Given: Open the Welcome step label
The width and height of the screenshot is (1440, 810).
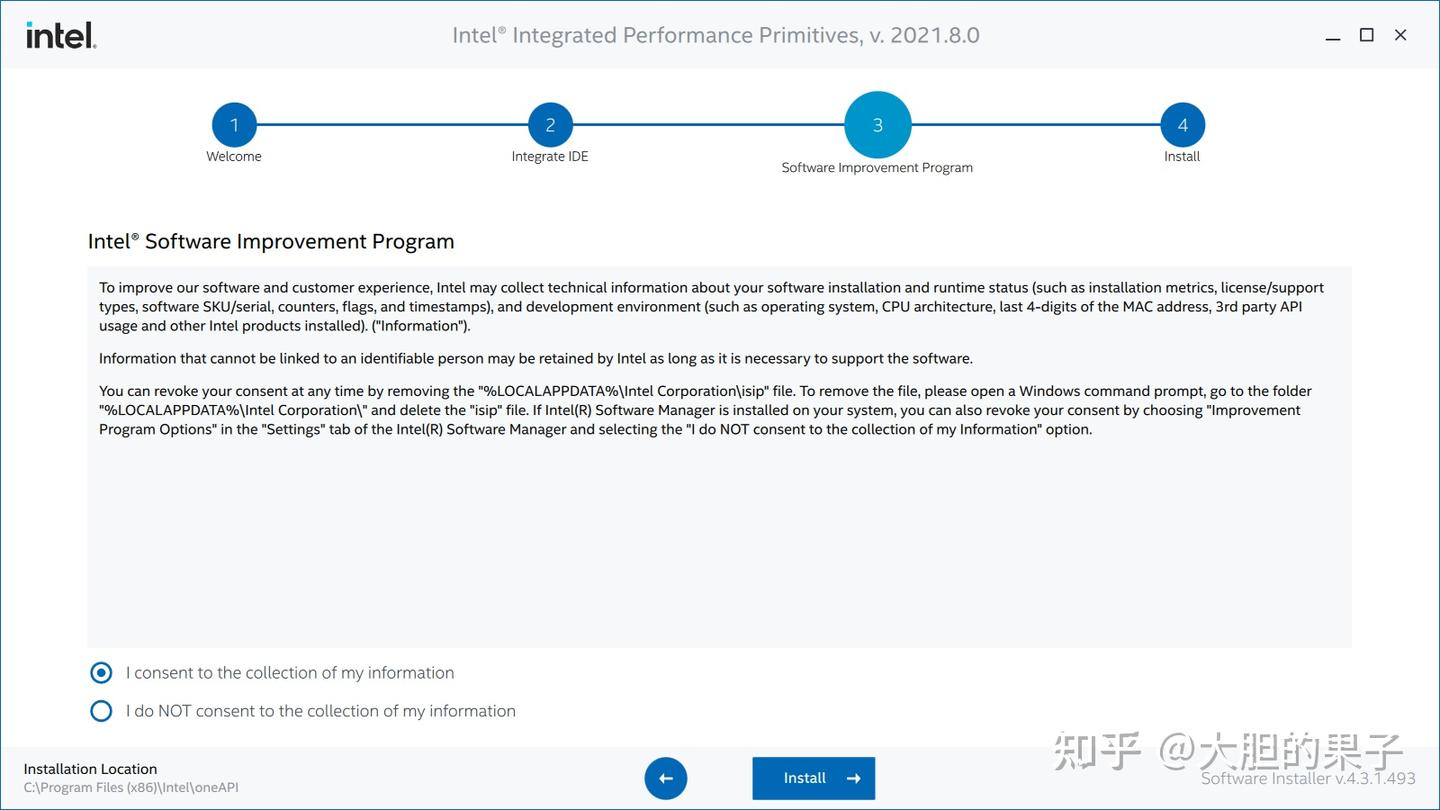Looking at the screenshot, I should (234, 156).
